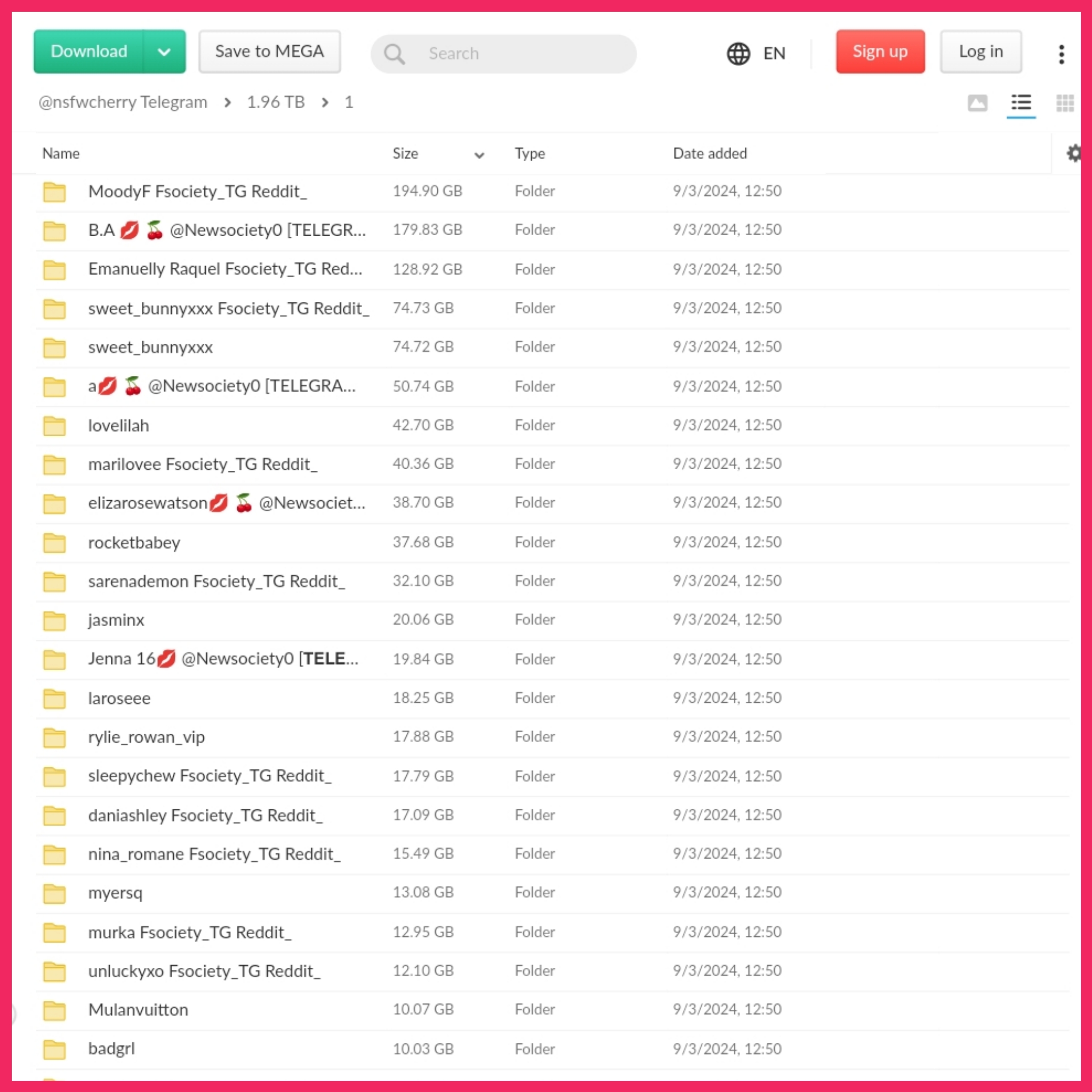Open the three-dot more menu
The image size is (1092, 1092).
[1062, 54]
